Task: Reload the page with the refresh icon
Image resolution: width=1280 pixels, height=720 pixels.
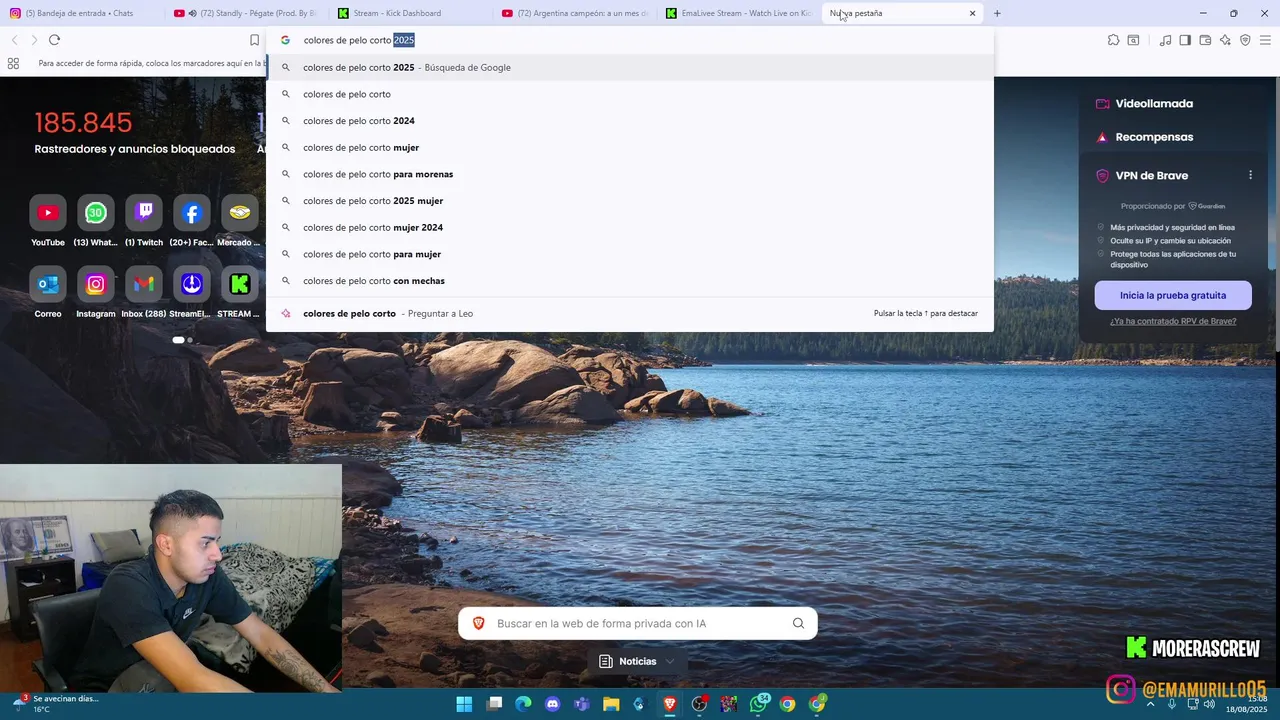Action: 54,40
